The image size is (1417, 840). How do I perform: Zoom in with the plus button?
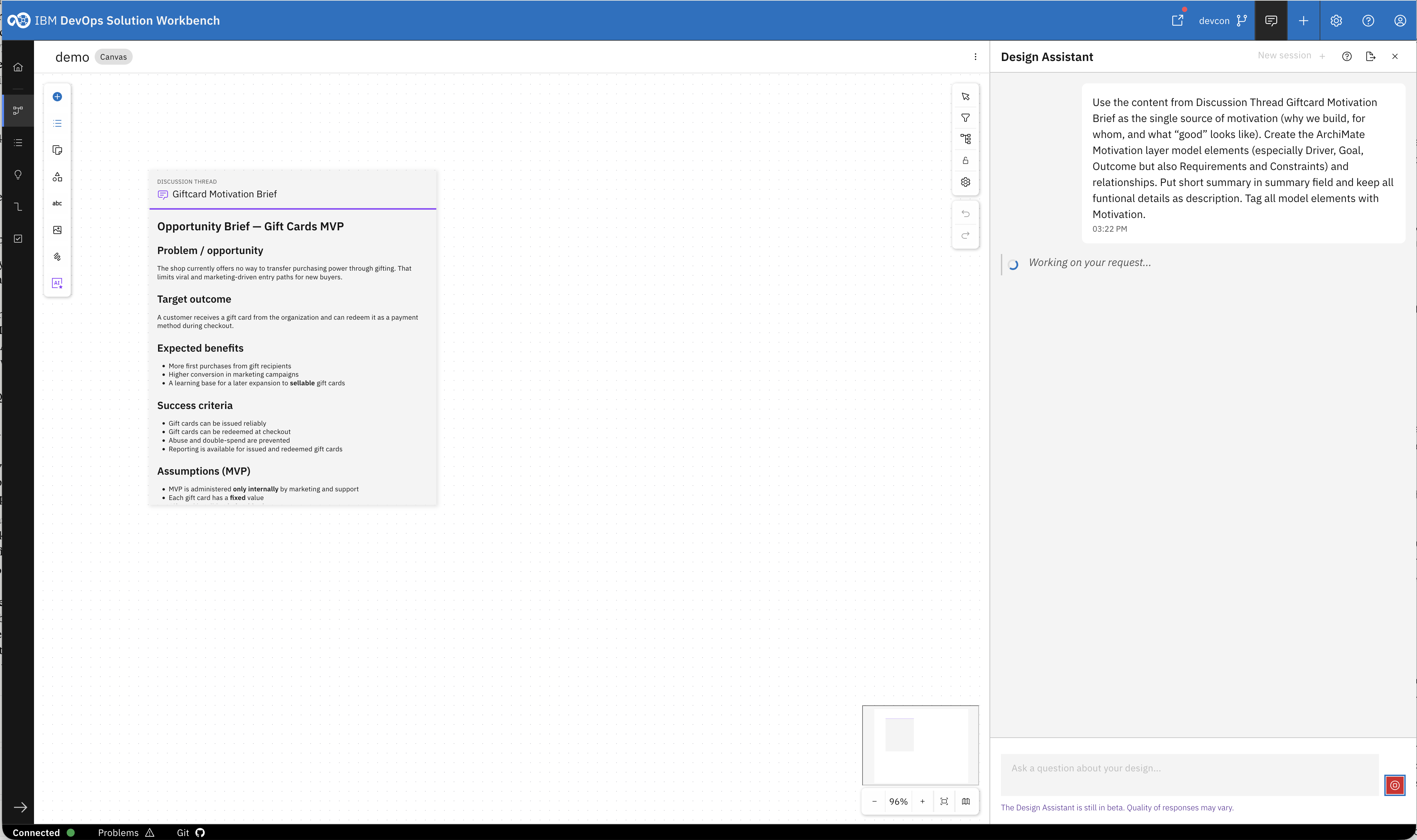pyautogui.click(x=922, y=802)
